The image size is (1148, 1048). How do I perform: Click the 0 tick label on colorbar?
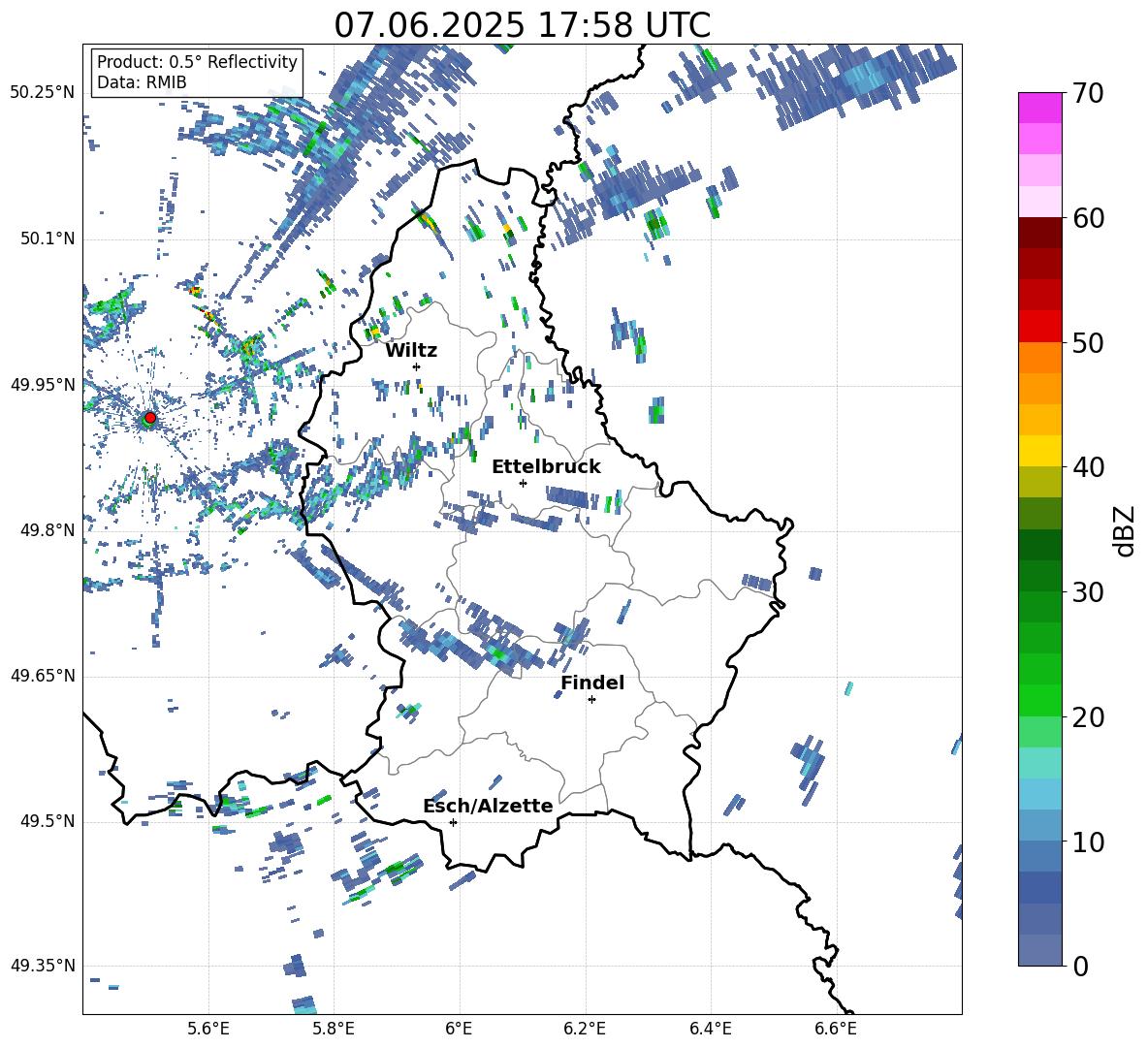tap(1079, 966)
